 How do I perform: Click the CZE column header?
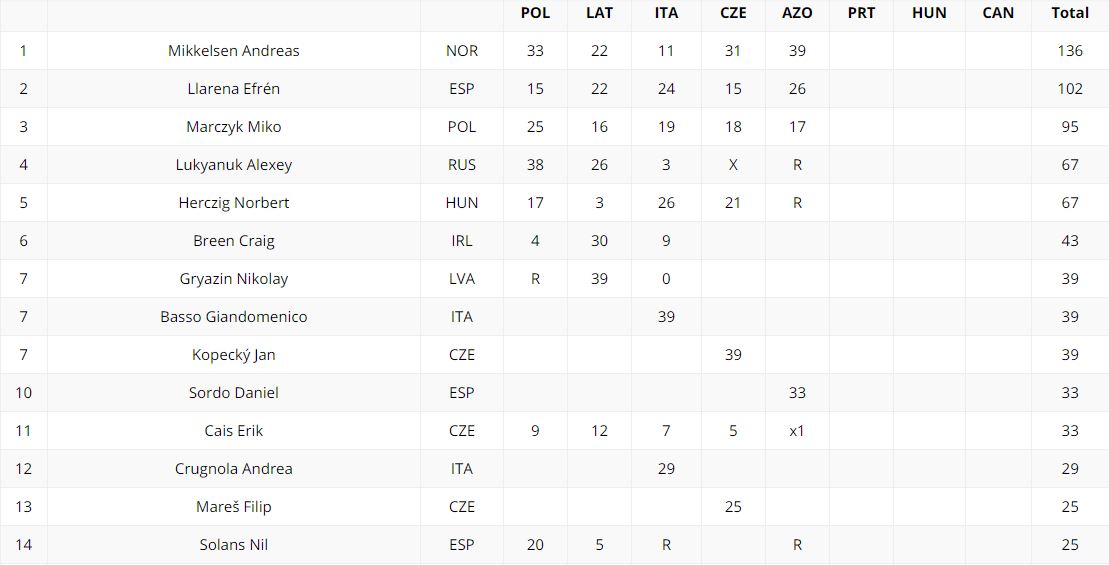733,13
